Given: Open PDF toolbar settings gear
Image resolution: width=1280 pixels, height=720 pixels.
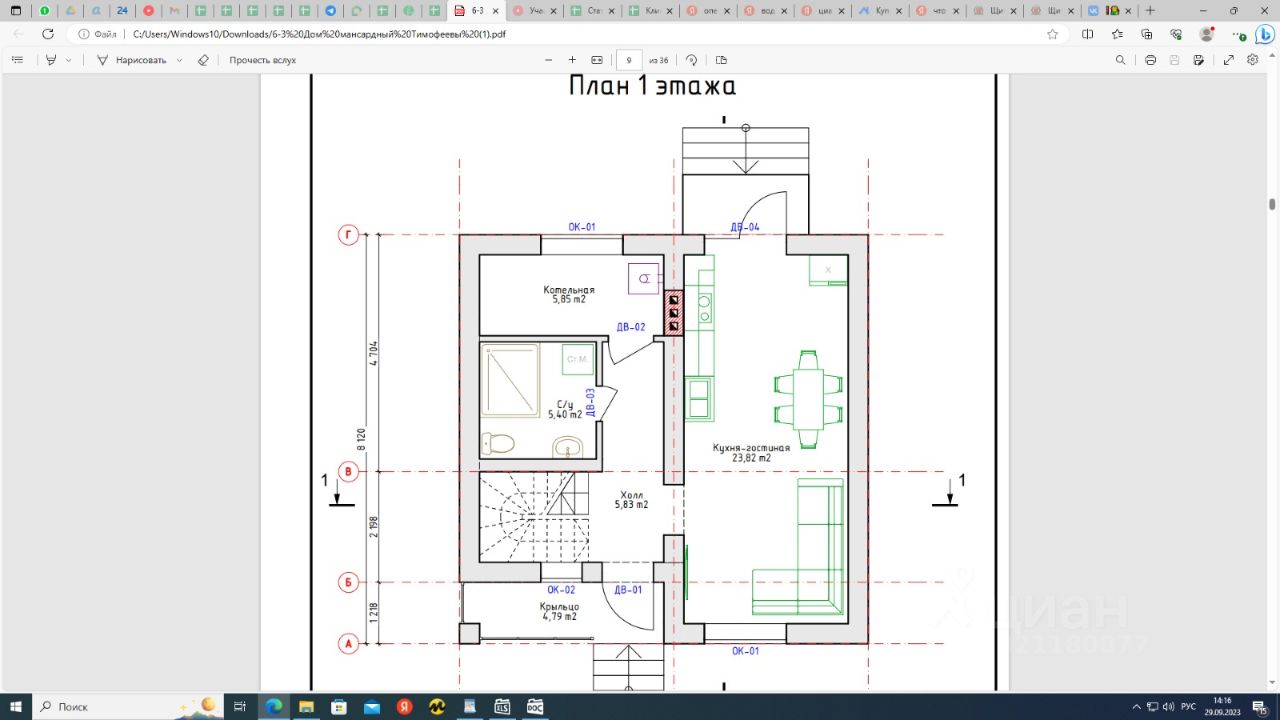Looking at the screenshot, I should [x=1252, y=60].
